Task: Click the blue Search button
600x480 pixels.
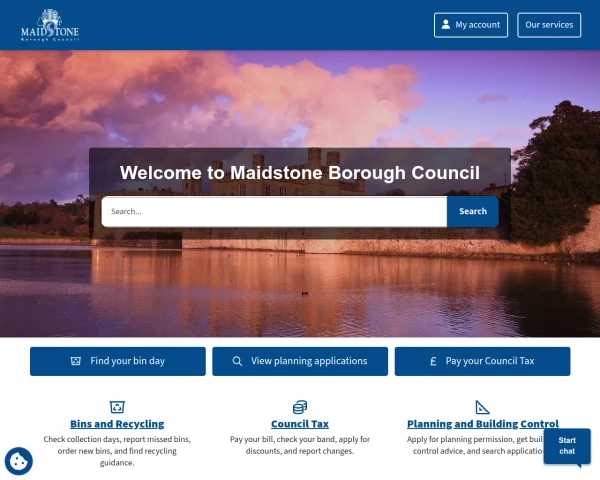Action: click(x=473, y=211)
